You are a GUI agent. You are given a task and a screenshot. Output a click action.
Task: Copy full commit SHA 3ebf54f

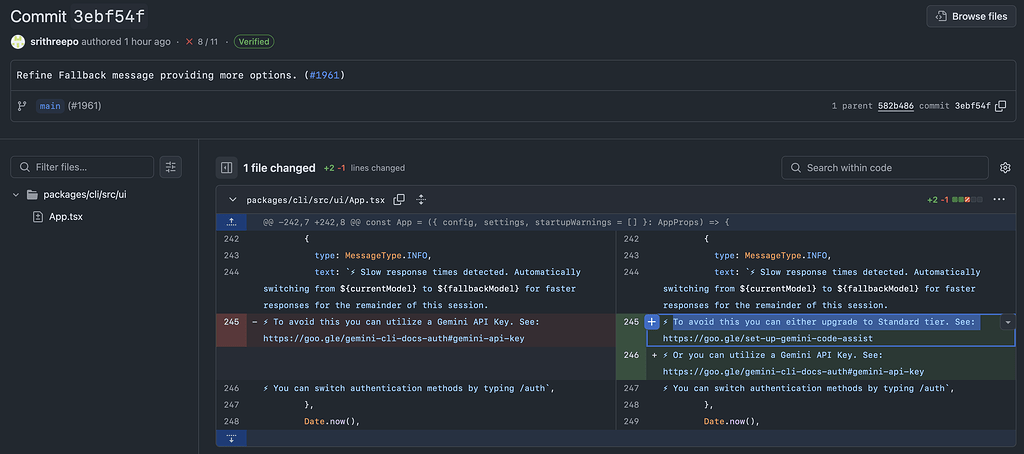tap(1000, 106)
